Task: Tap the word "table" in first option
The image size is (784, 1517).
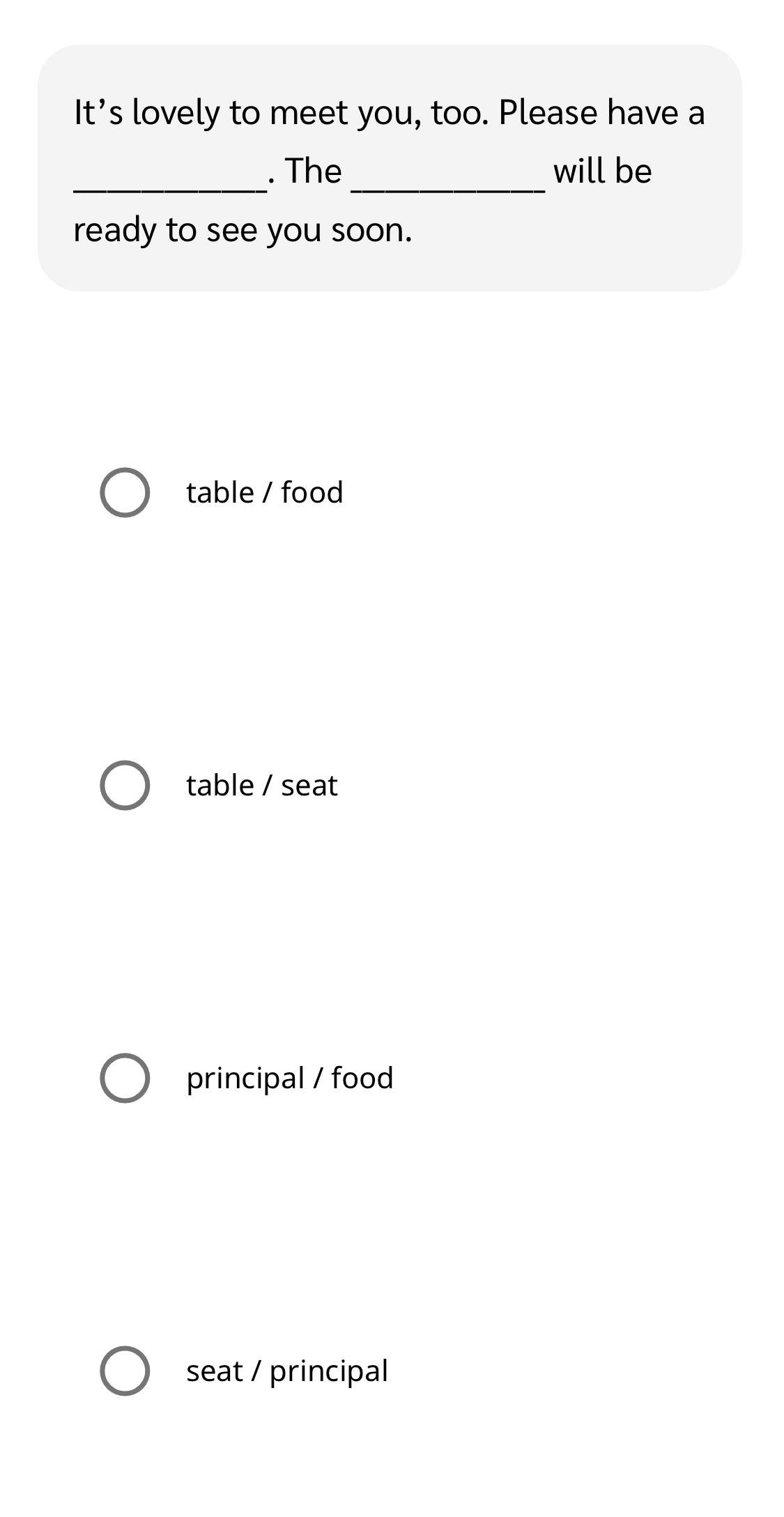Action: [x=220, y=492]
